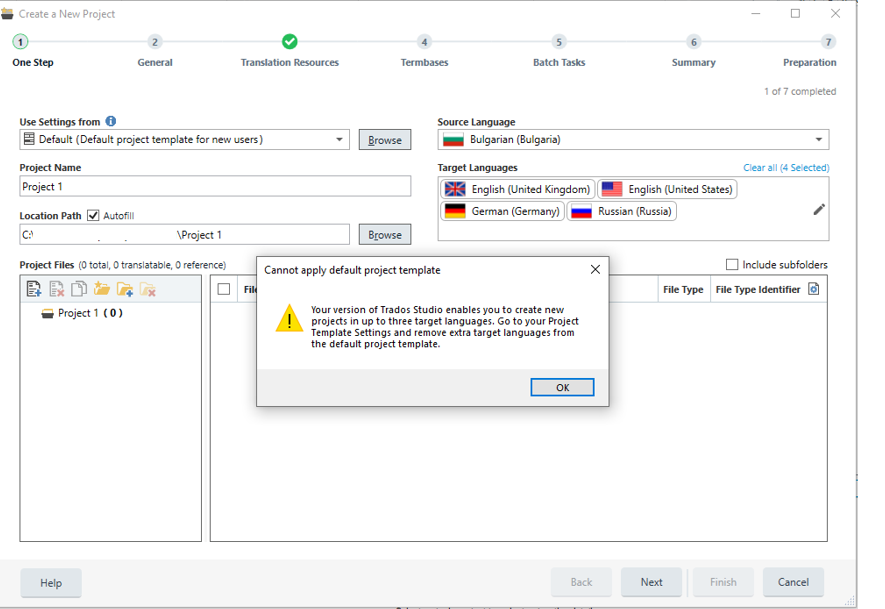The height and width of the screenshot is (609, 885).
Task: Click the "Source Language" label
Action: pyautogui.click(x=476, y=122)
